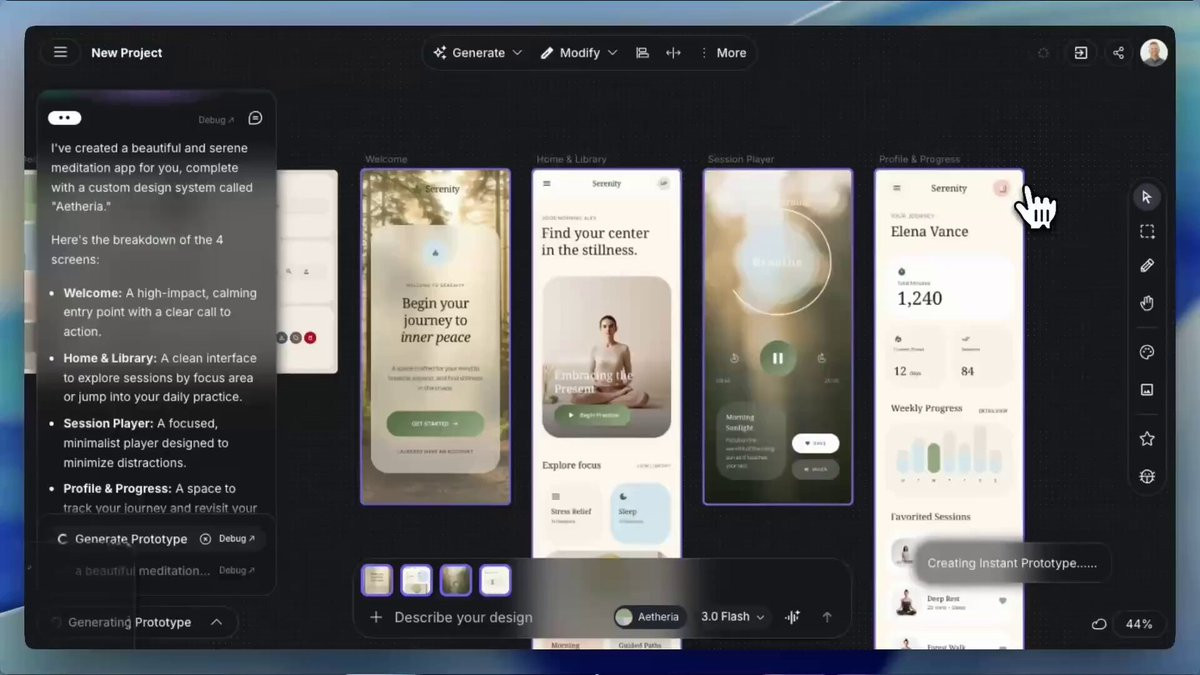Select the hand pan tool
This screenshot has height=675, width=1200.
1147,303
